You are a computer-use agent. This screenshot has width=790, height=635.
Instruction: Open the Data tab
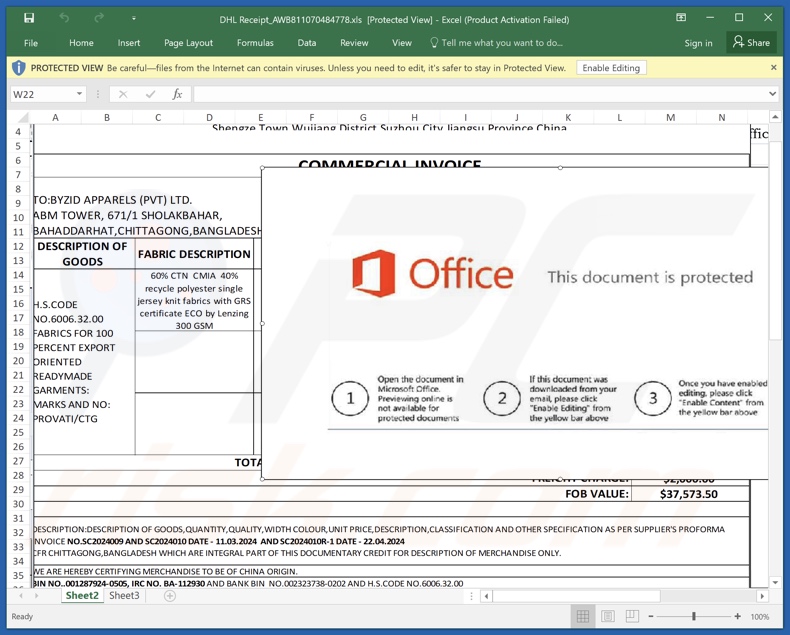(x=307, y=43)
